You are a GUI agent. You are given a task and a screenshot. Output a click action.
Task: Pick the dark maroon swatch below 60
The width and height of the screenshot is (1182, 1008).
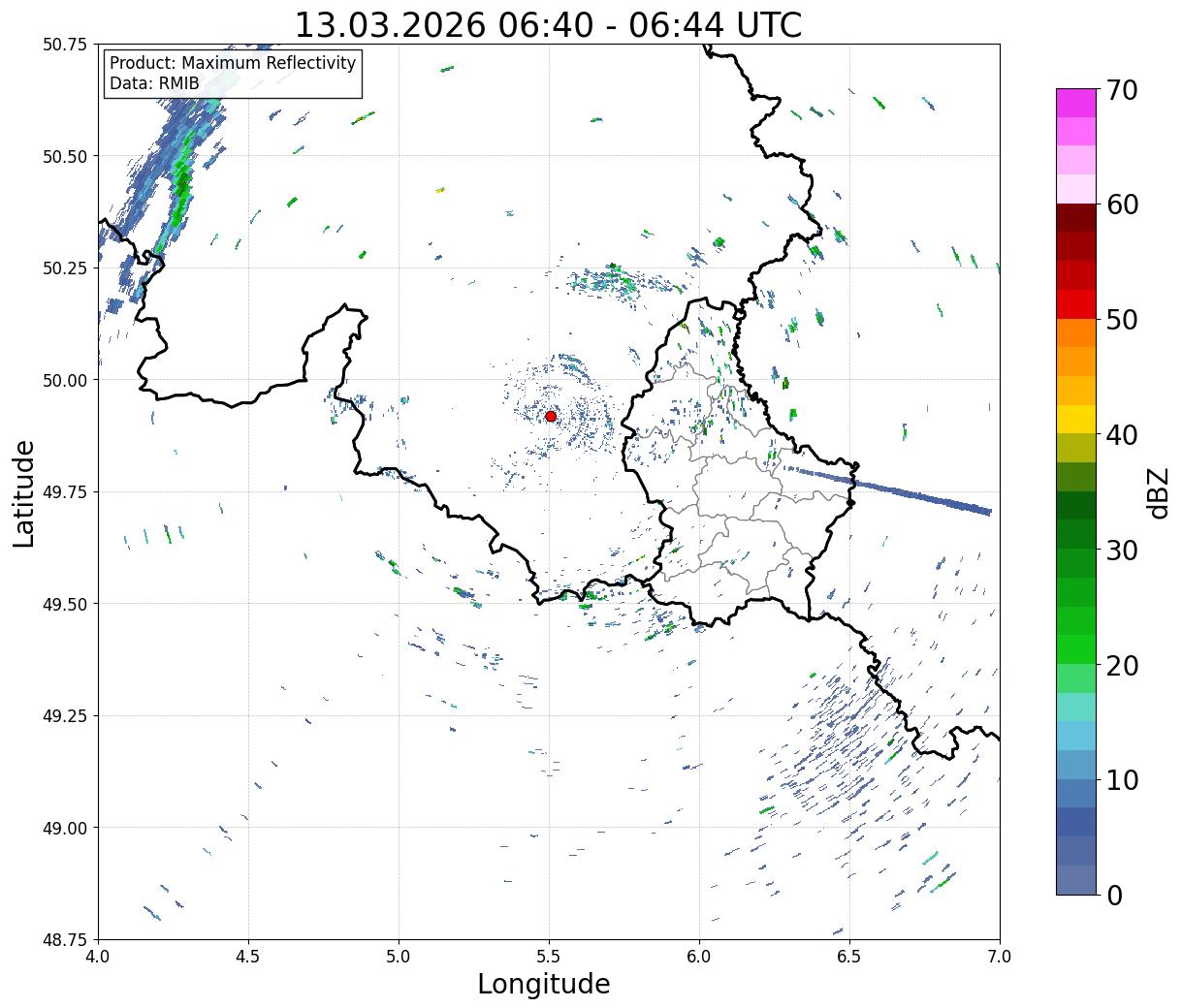[x=1076, y=218]
